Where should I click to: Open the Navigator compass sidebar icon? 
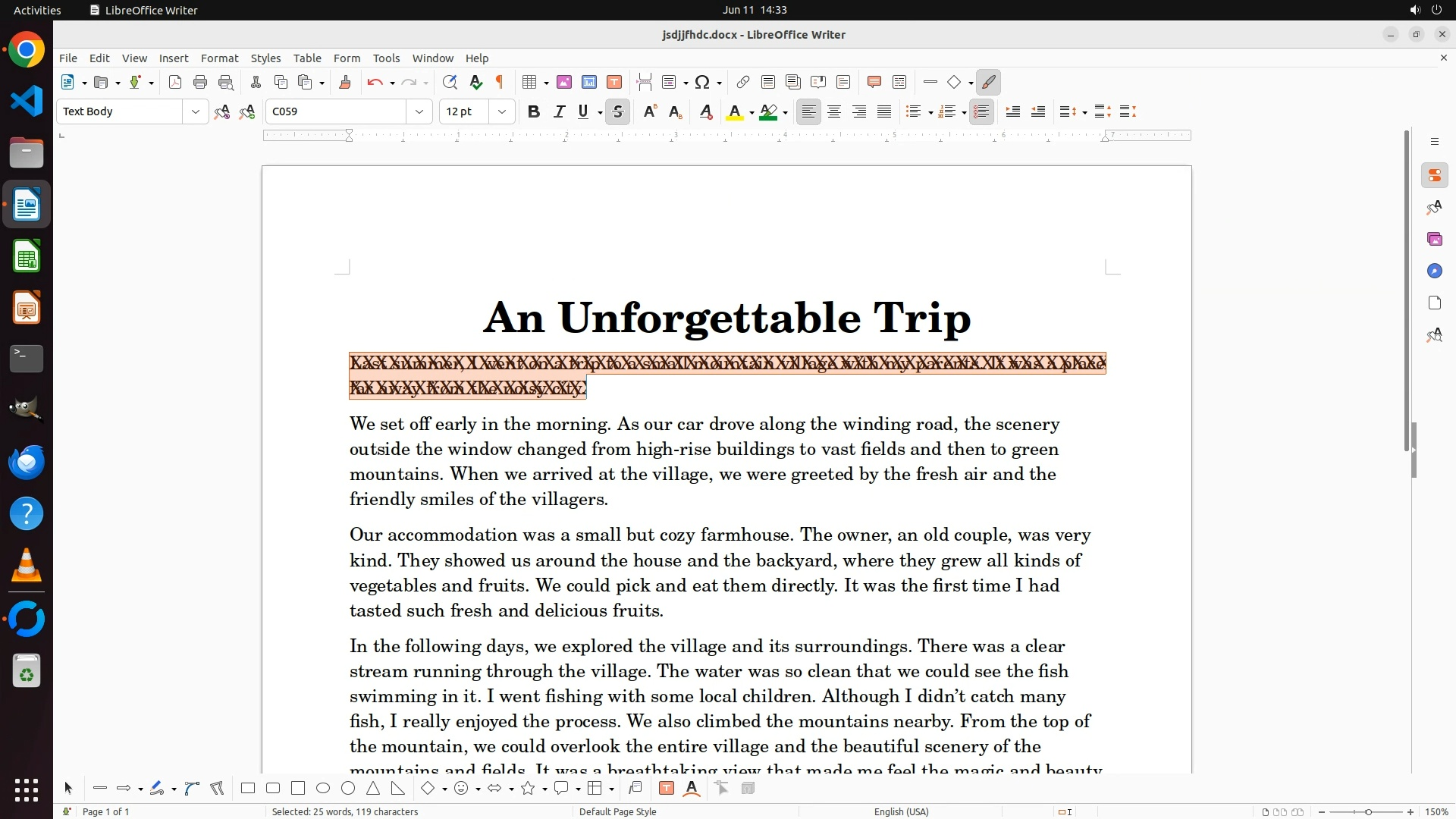[x=1434, y=271]
